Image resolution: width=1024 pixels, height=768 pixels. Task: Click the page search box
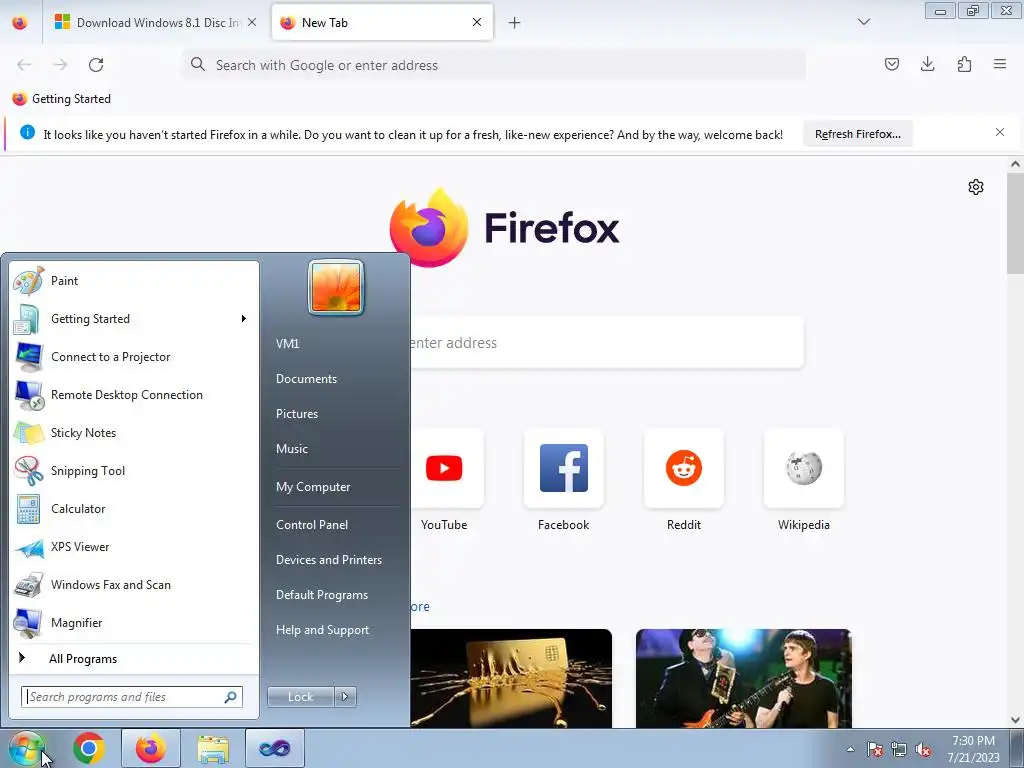tap(607, 343)
